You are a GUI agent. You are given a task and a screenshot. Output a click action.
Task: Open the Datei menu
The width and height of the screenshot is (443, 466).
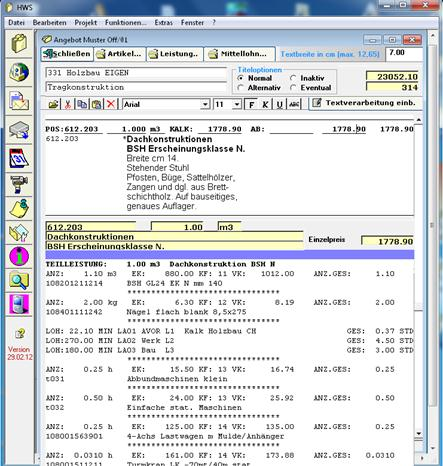click(16, 23)
